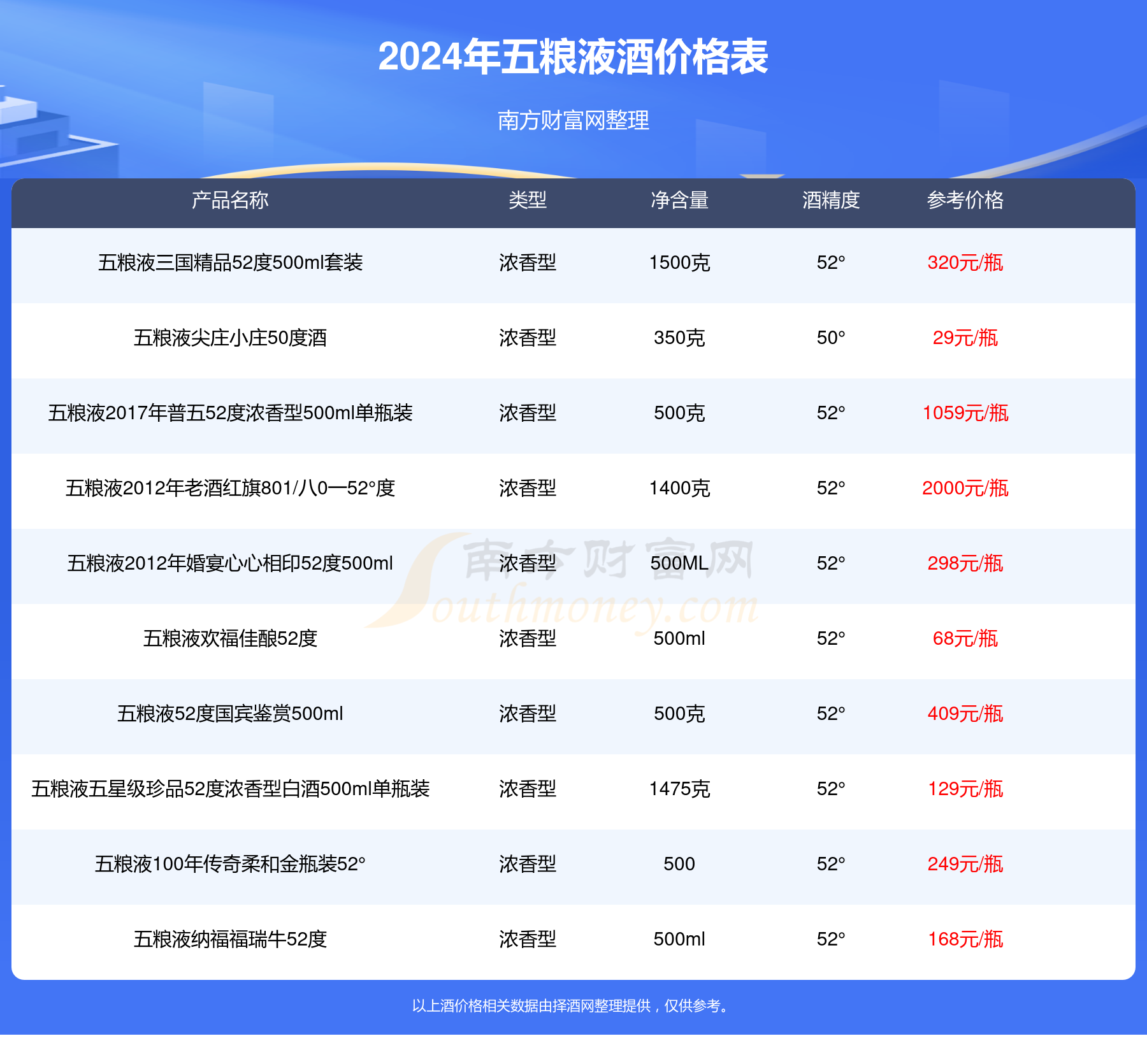The height and width of the screenshot is (1064, 1147).
Task: Click 52° in the 纳福福瑞牛 row
Action: (x=831, y=939)
